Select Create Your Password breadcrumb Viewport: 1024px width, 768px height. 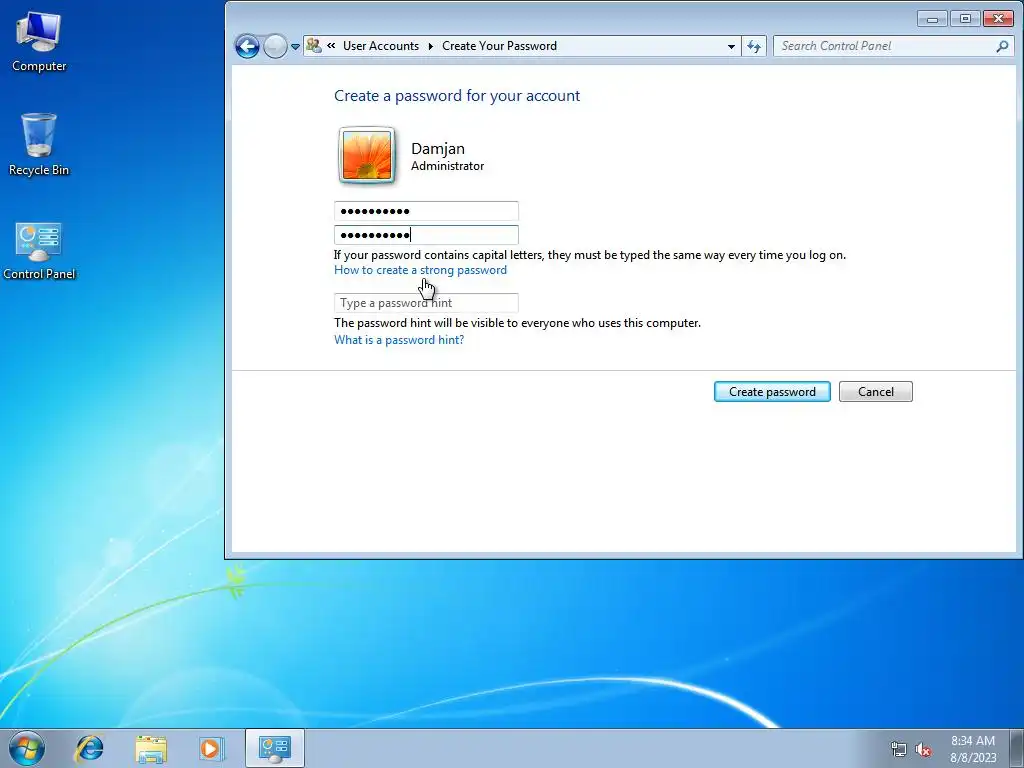pyautogui.click(x=499, y=46)
